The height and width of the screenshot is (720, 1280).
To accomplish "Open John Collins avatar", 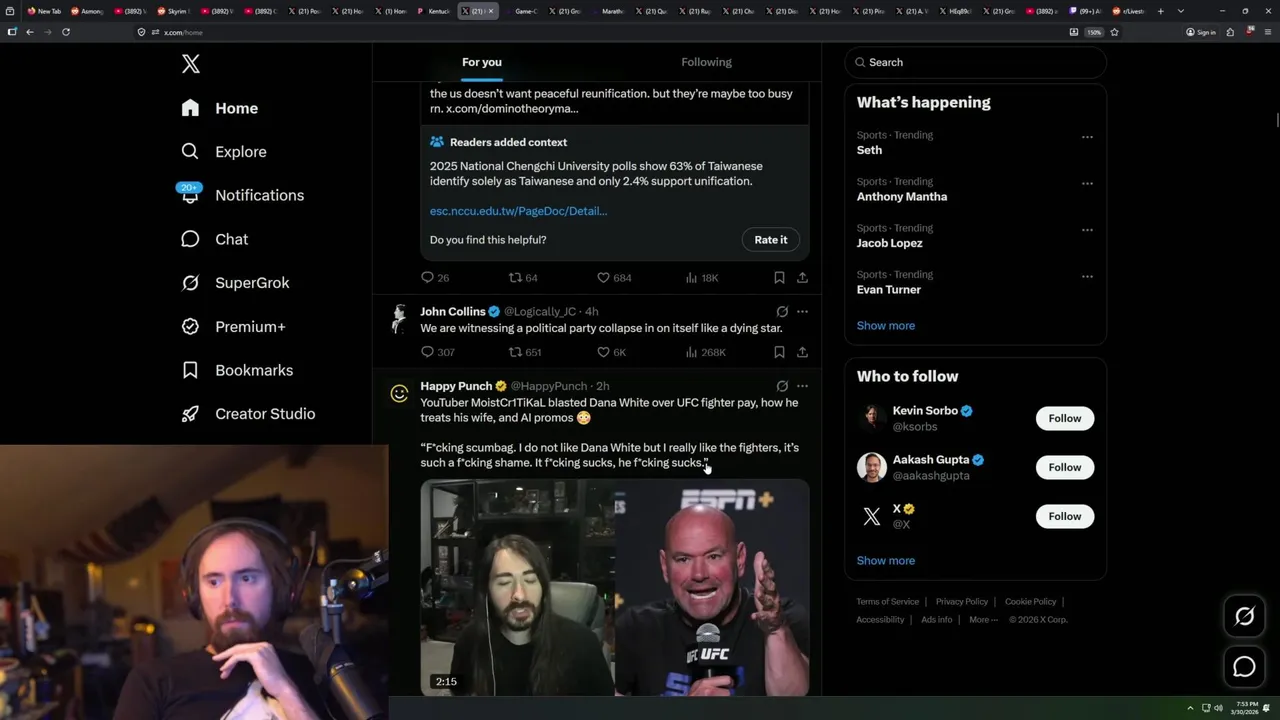I will [399, 320].
